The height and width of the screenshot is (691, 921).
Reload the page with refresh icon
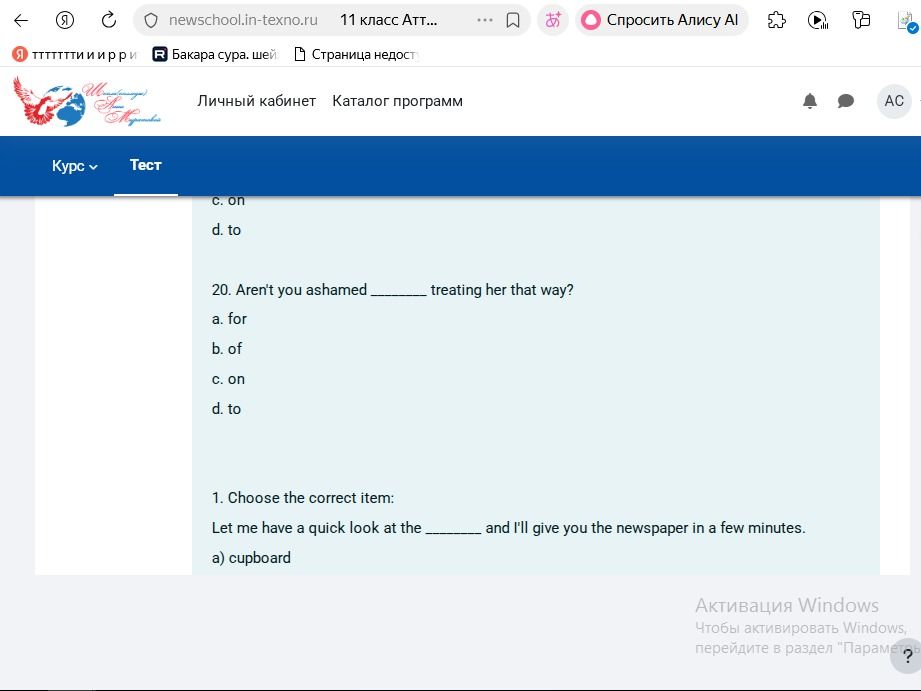109,21
